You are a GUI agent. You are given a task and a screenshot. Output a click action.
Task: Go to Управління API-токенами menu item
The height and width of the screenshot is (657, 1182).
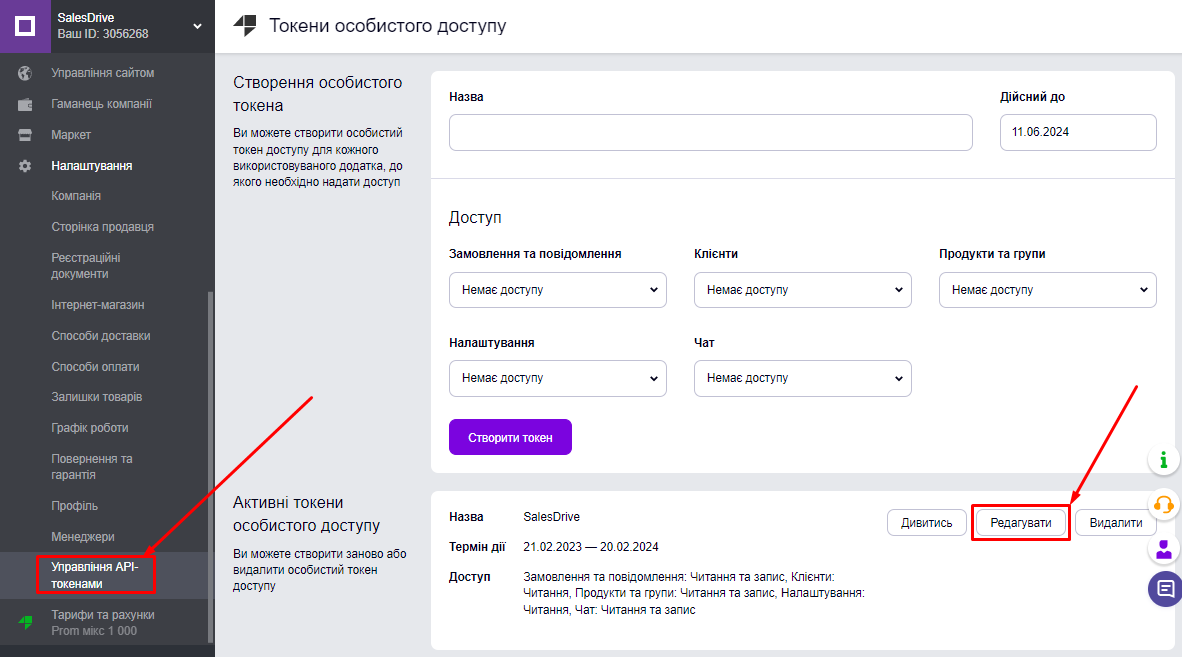coord(95,575)
